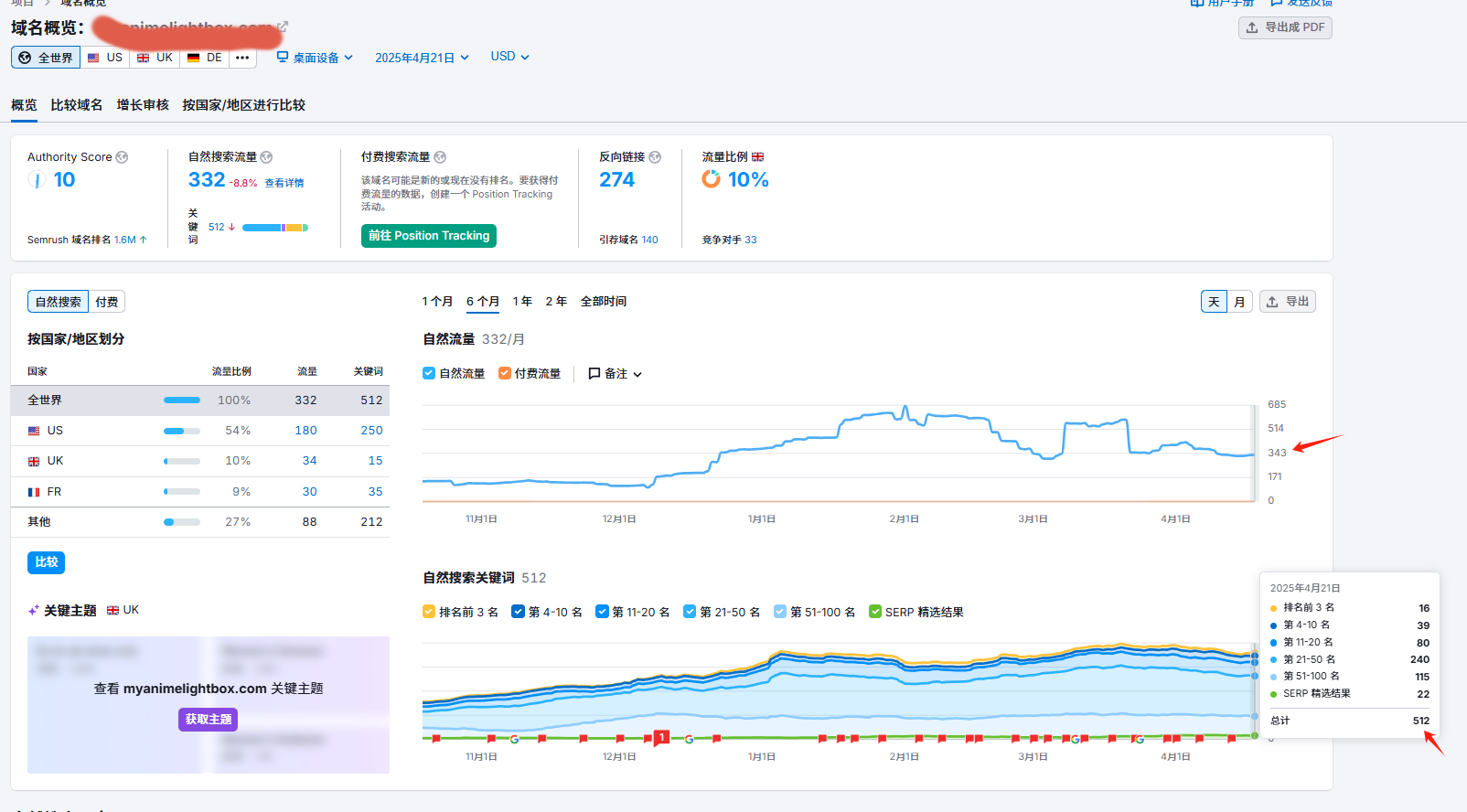Click 获取主题 purple button
1467x812 pixels.
click(209, 720)
